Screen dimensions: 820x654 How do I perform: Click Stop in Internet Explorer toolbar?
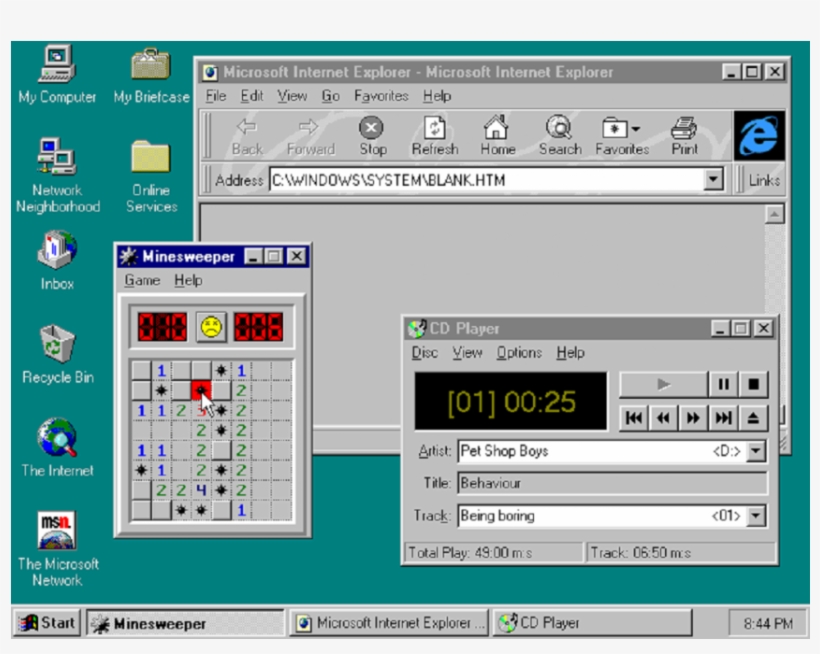click(x=372, y=136)
